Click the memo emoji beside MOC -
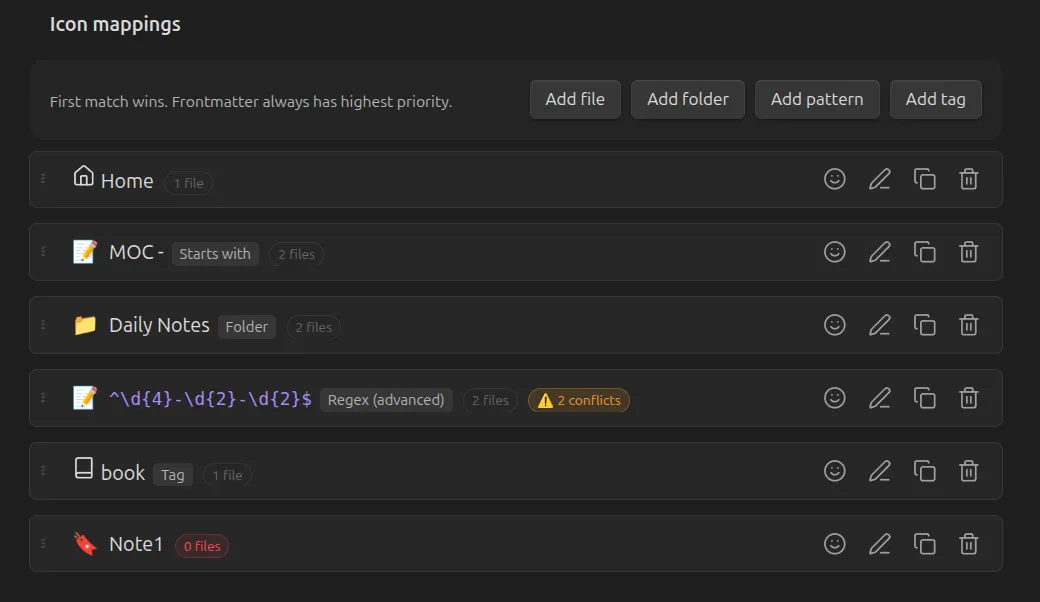Viewport: 1040px width, 602px height. [85, 252]
